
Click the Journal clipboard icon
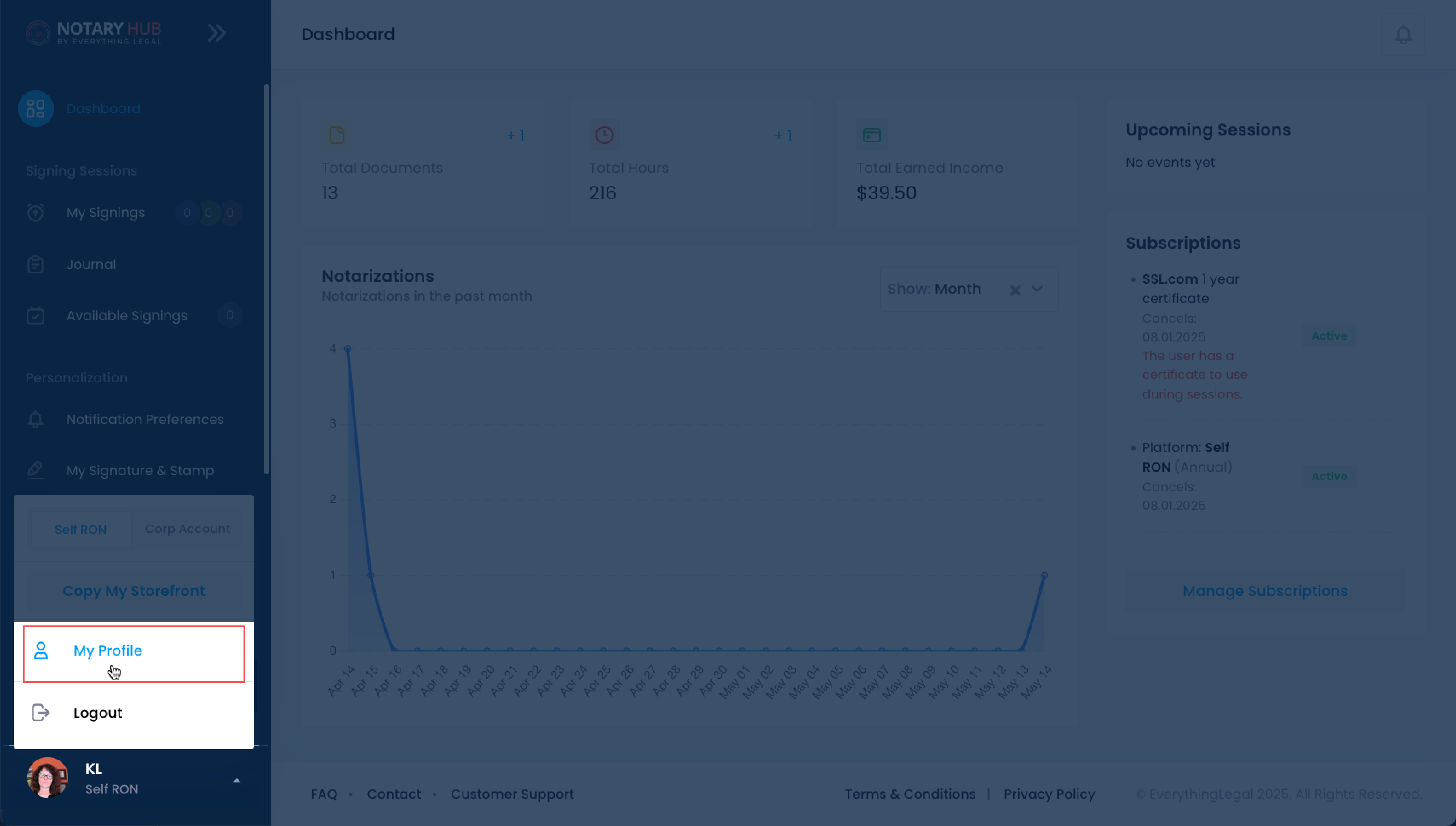pyautogui.click(x=35, y=264)
